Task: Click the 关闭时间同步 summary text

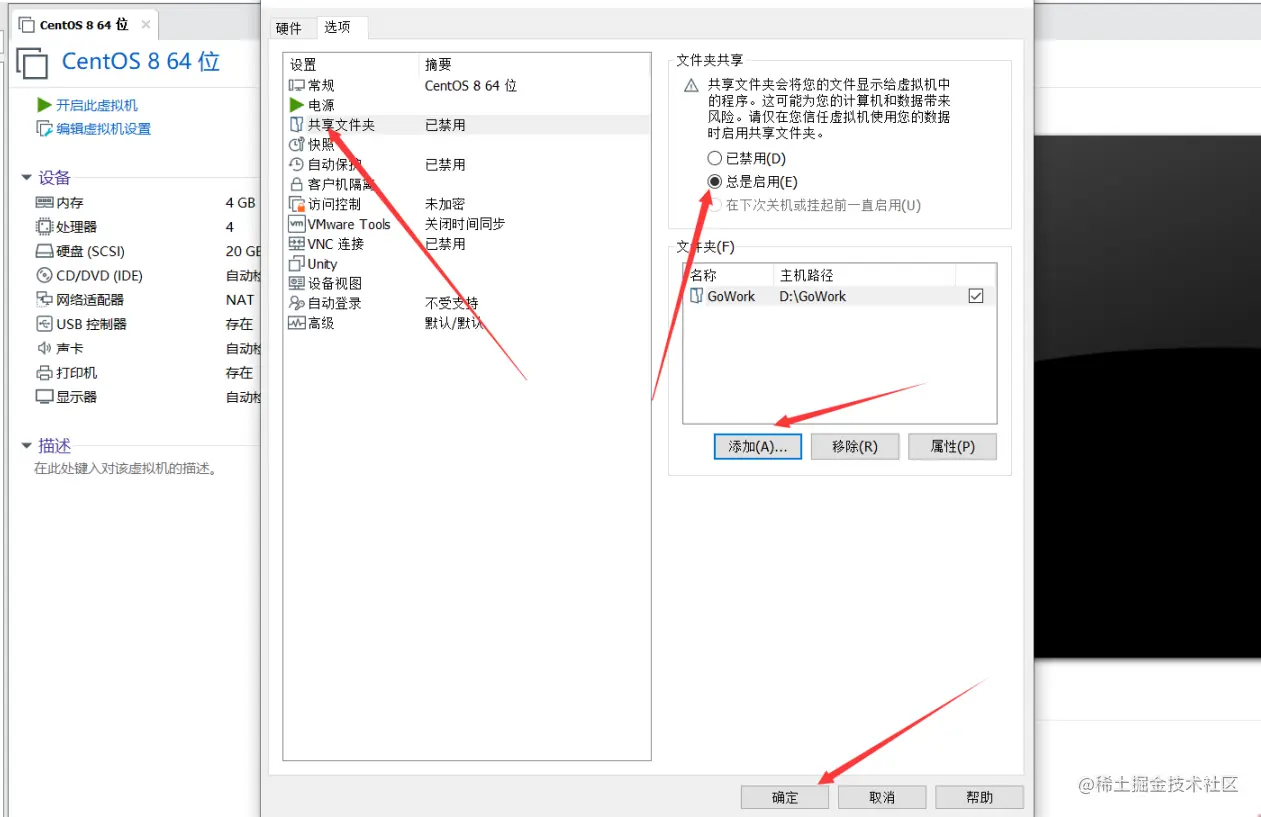Action: (465, 224)
